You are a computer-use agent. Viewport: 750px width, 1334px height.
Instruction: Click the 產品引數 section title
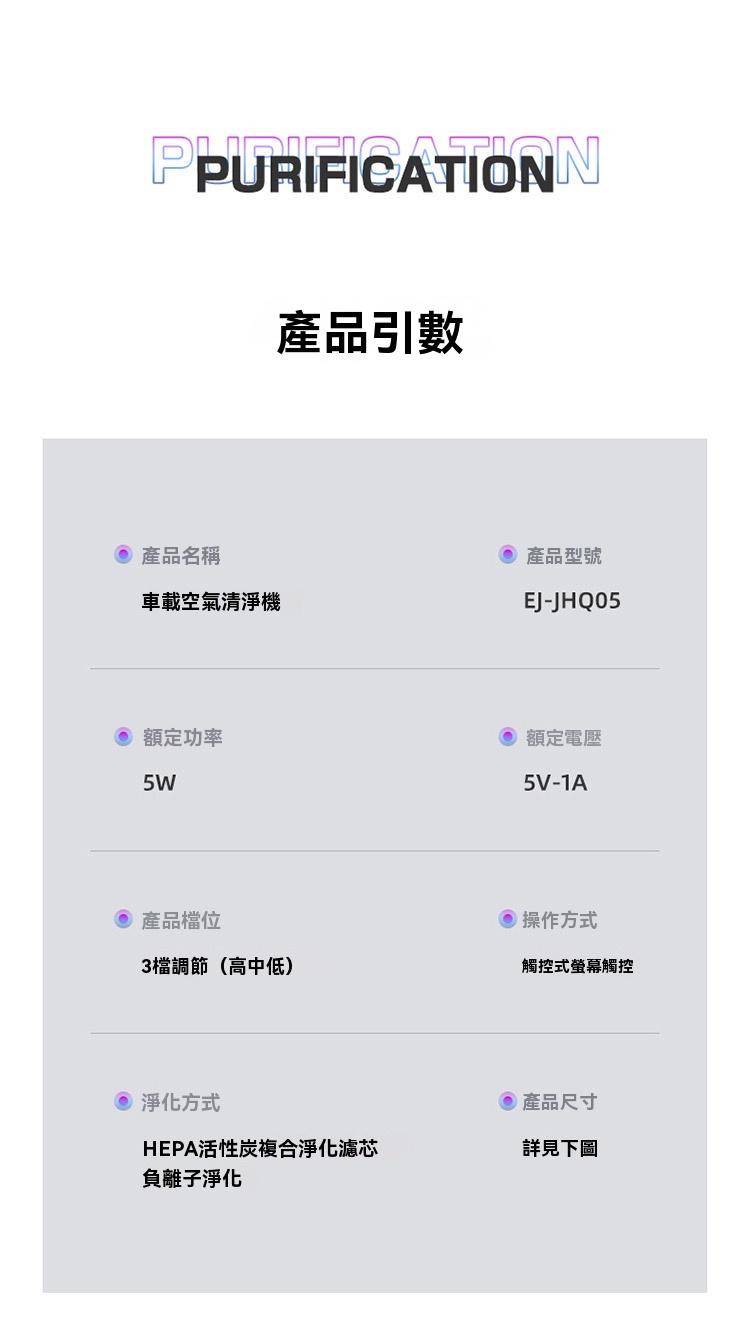pos(370,332)
